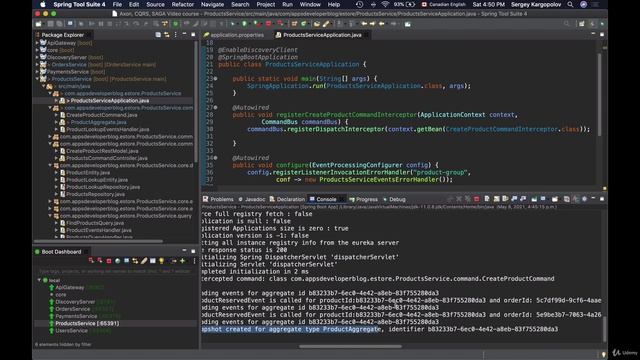Viewport: 640px width, 360px height.
Task: Click the green Run button in main toolbar
Action: pos(244,24)
